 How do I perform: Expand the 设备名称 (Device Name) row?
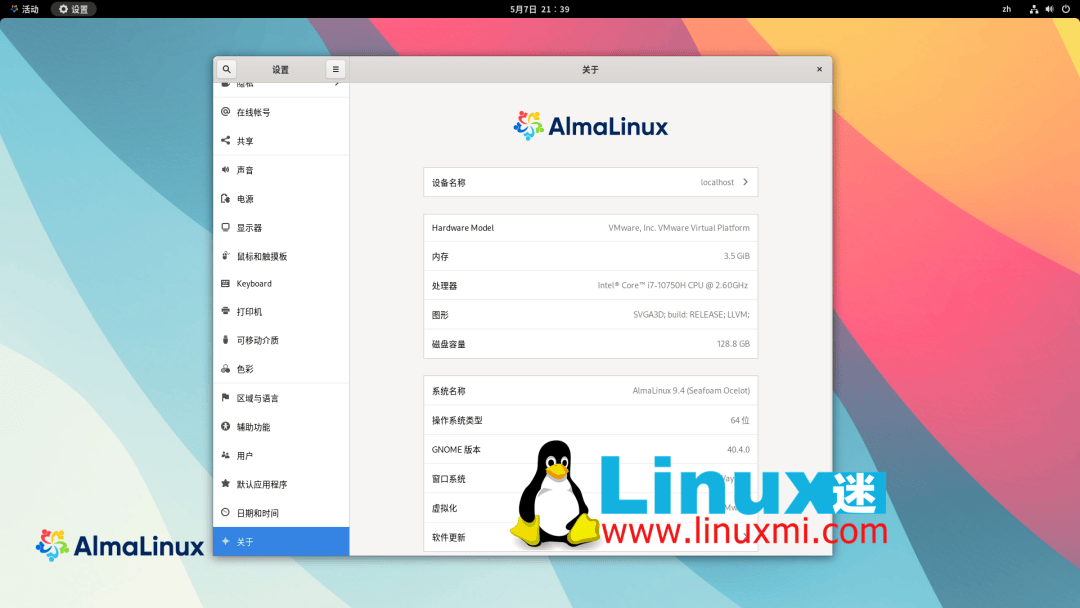[x=590, y=182]
